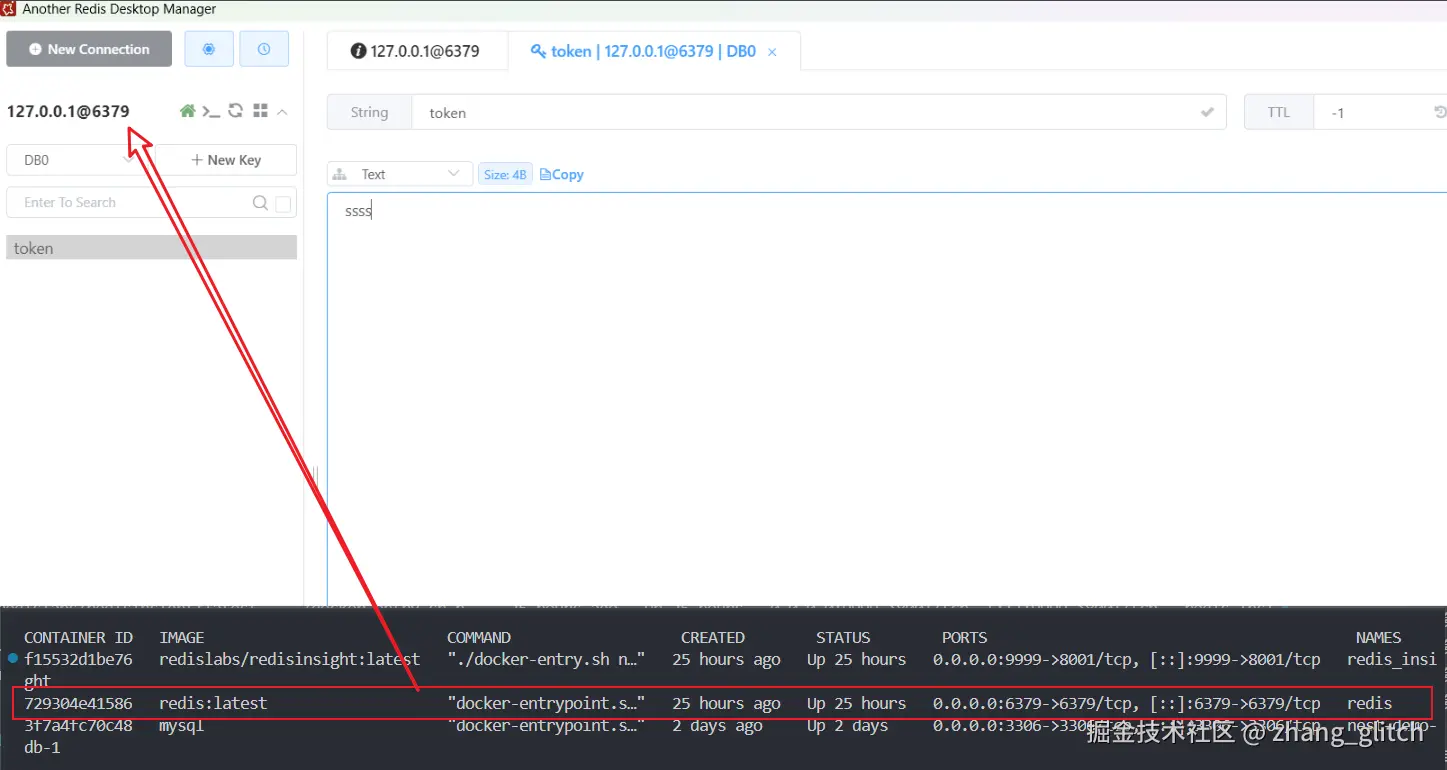
Task: Click the String type label
Action: point(369,113)
